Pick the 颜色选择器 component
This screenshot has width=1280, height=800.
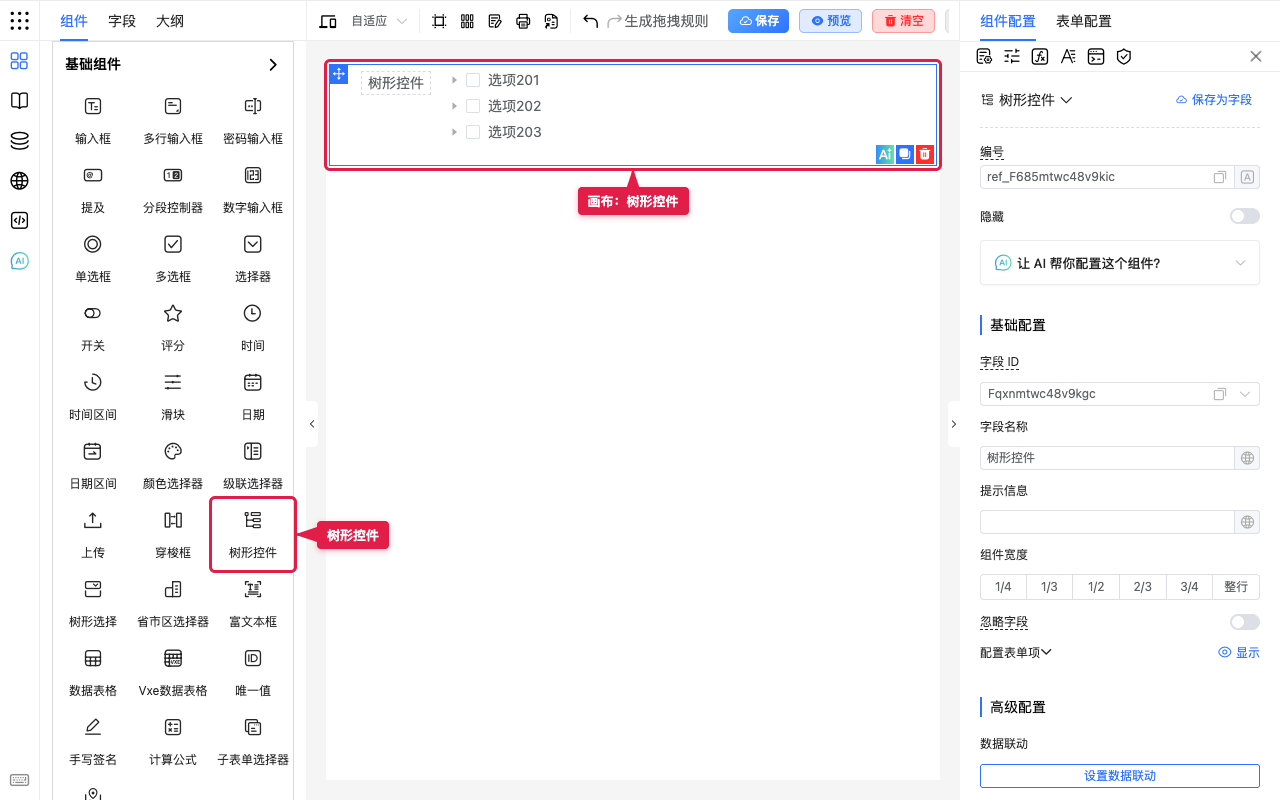[173, 465]
